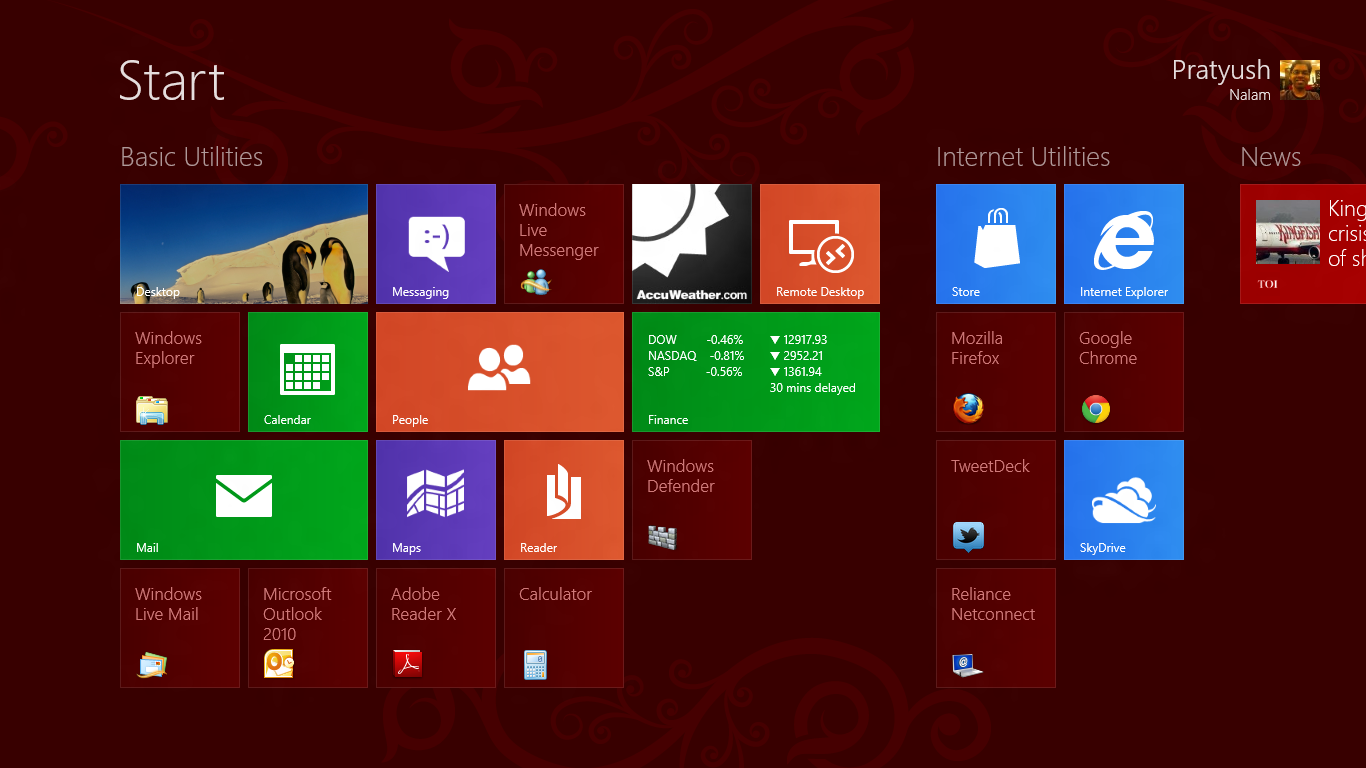Open the SkyDrive tile
Screen dimensions: 1366x768
click(x=1124, y=500)
